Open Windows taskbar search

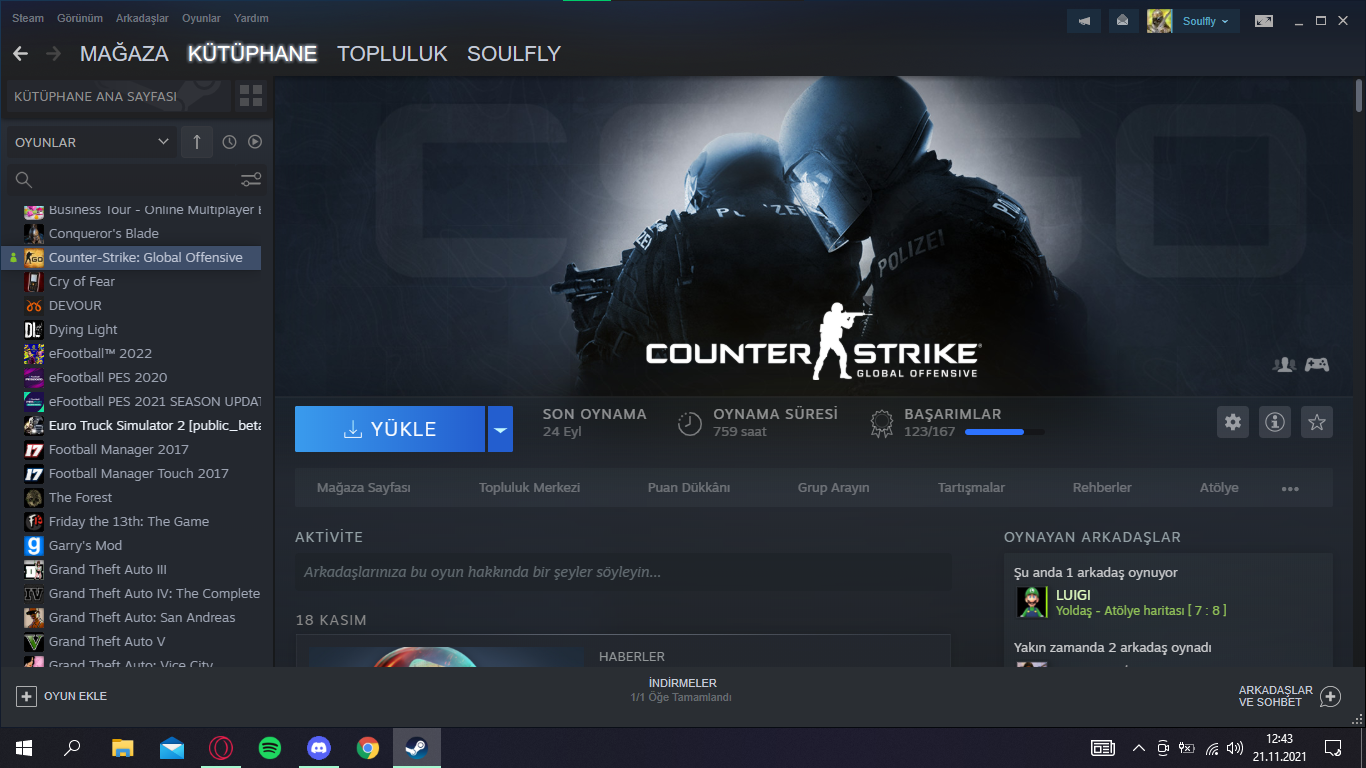pyautogui.click(x=72, y=748)
